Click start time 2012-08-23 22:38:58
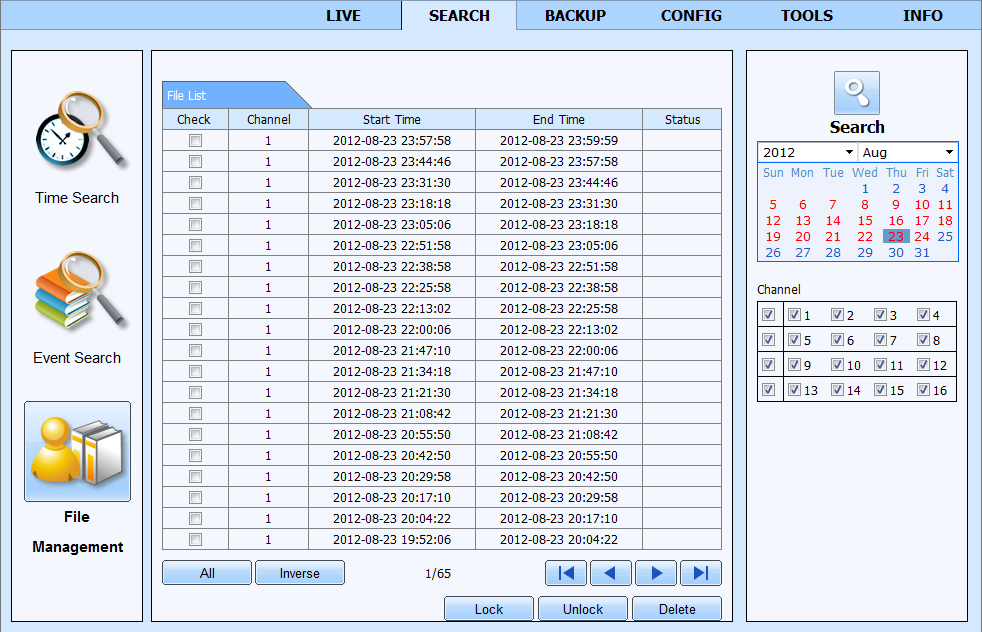The height and width of the screenshot is (632, 982). [x=392, y=267]
